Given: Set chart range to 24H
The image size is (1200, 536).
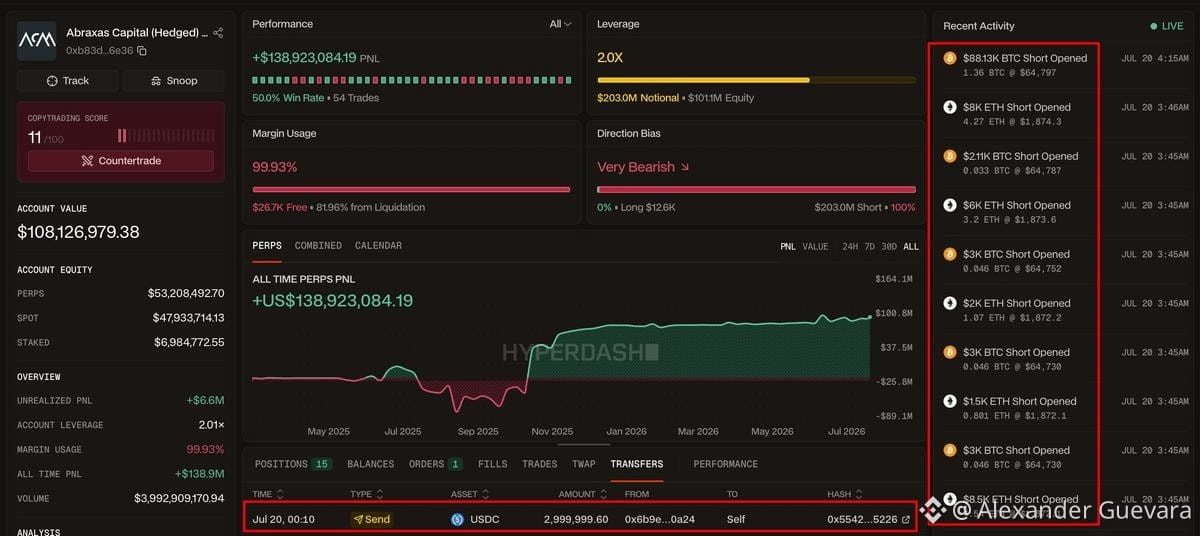Looking at the screenshot, I should (850, 246).
